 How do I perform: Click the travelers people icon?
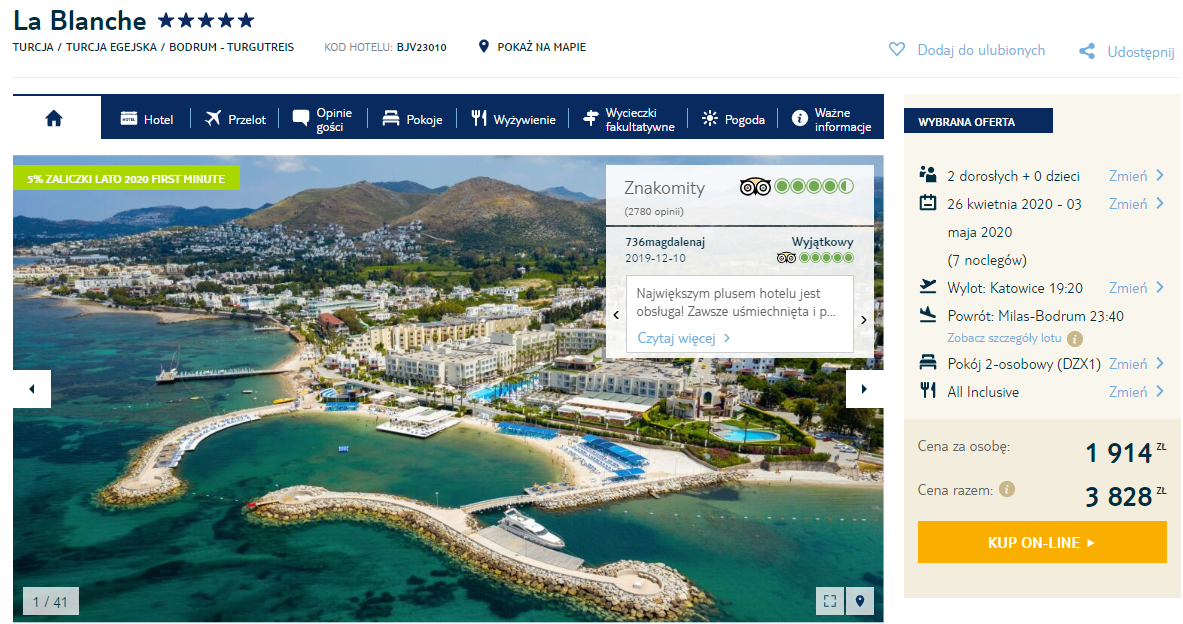click(x=927, y=174)
